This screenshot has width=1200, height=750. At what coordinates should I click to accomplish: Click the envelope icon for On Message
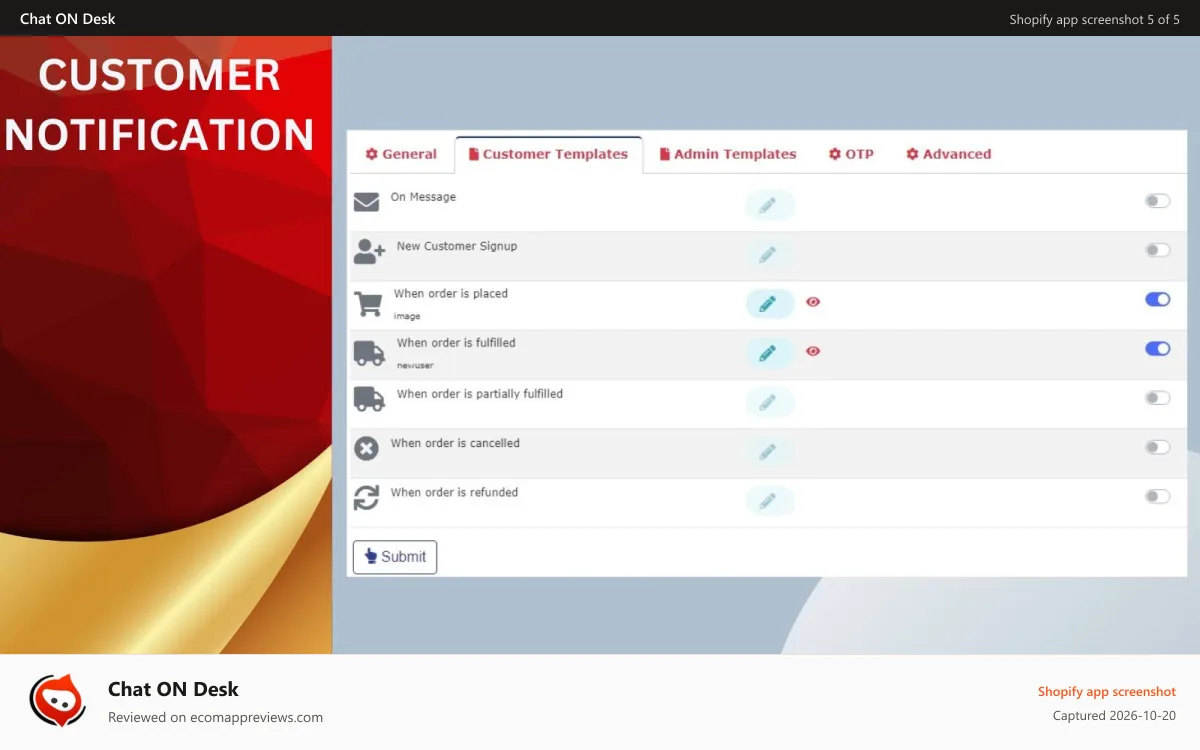coord(366,202)
